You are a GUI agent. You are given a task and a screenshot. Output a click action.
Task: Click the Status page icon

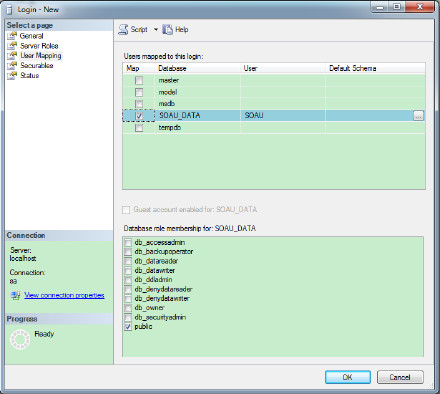tap(12, 75)
